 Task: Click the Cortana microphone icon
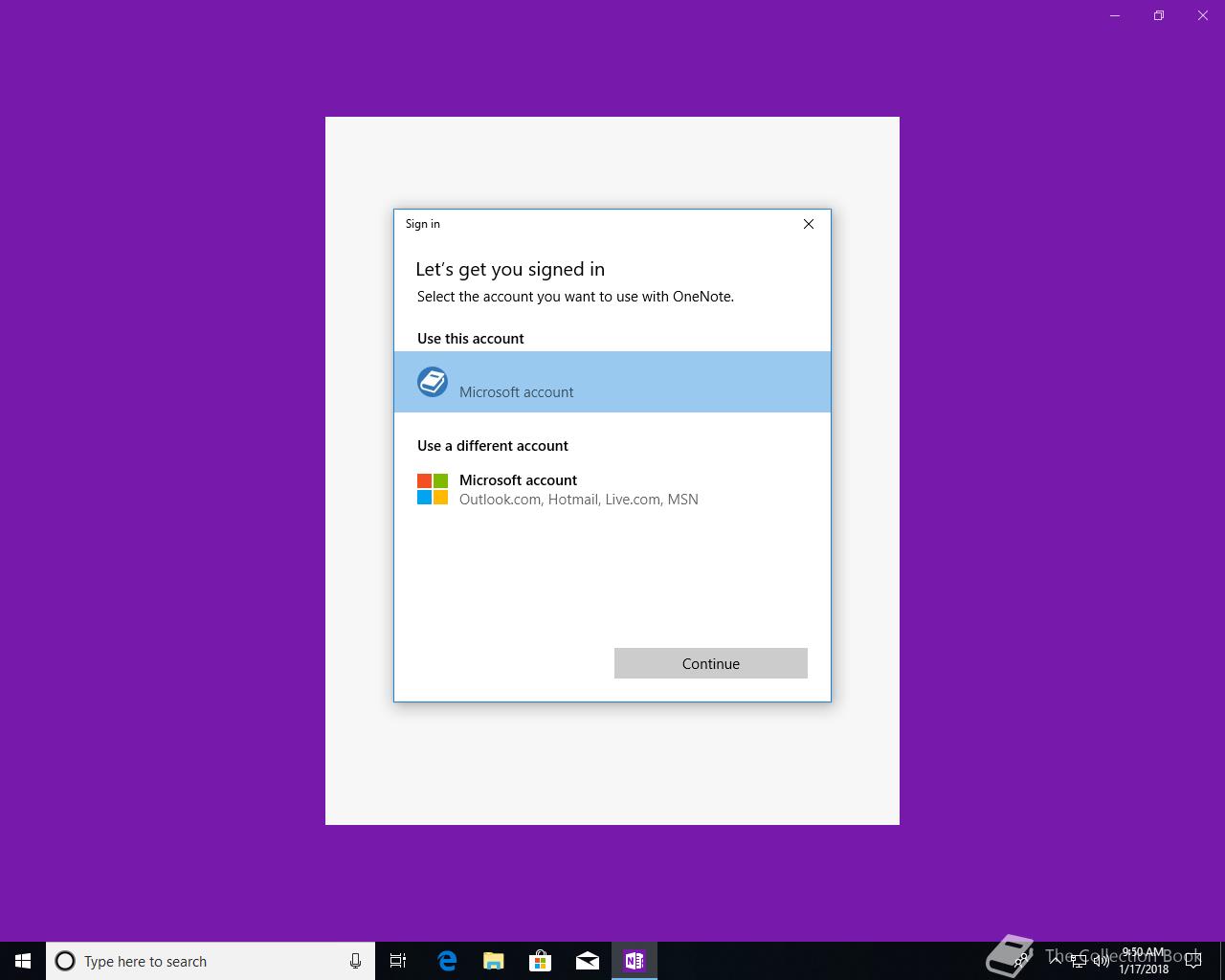(x=355, y=961)
